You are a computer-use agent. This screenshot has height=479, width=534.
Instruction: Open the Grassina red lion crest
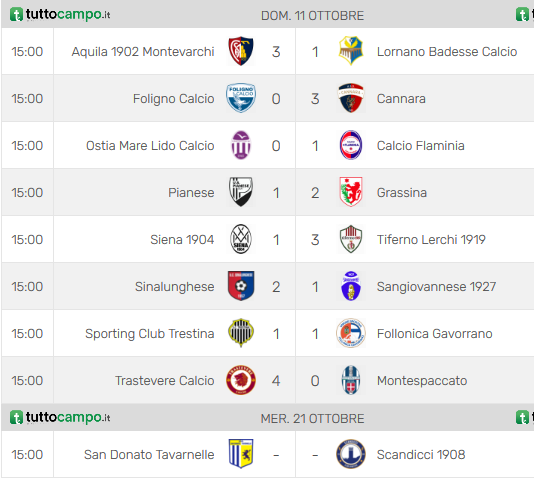coord(351,192)
